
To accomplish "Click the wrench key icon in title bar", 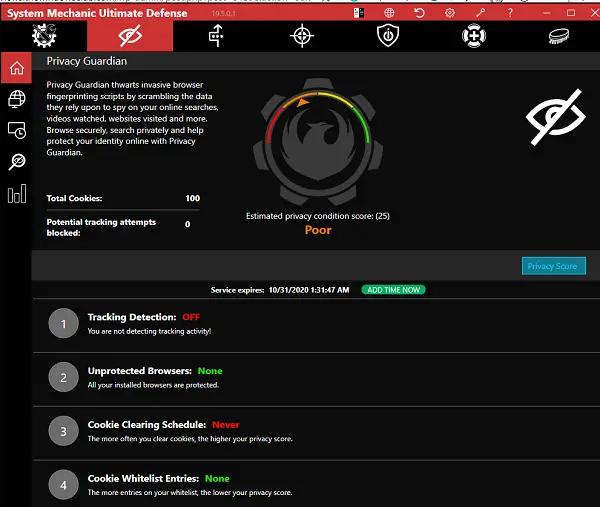I will [x=480, y=13].
